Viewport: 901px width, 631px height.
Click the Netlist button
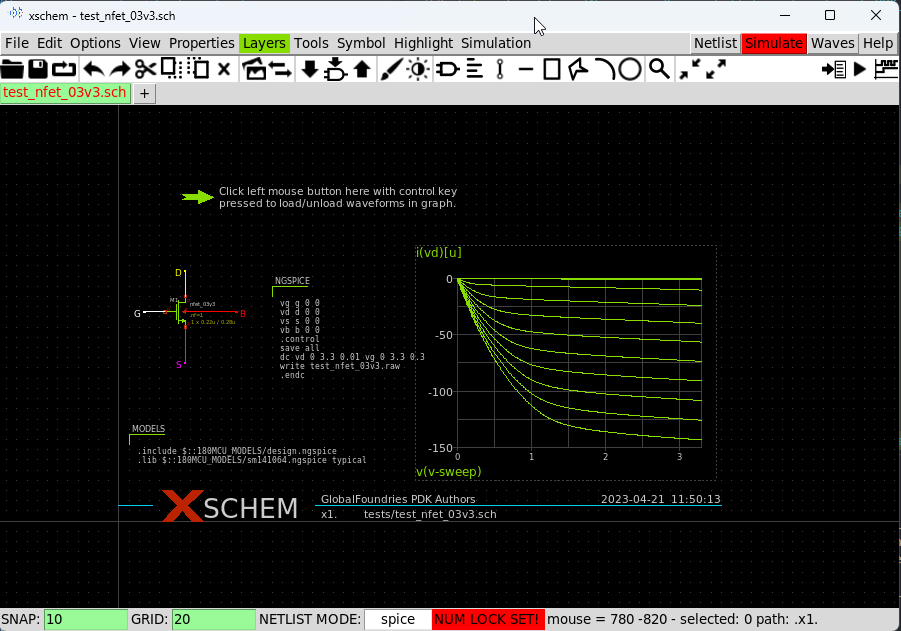tap(714, 43)
